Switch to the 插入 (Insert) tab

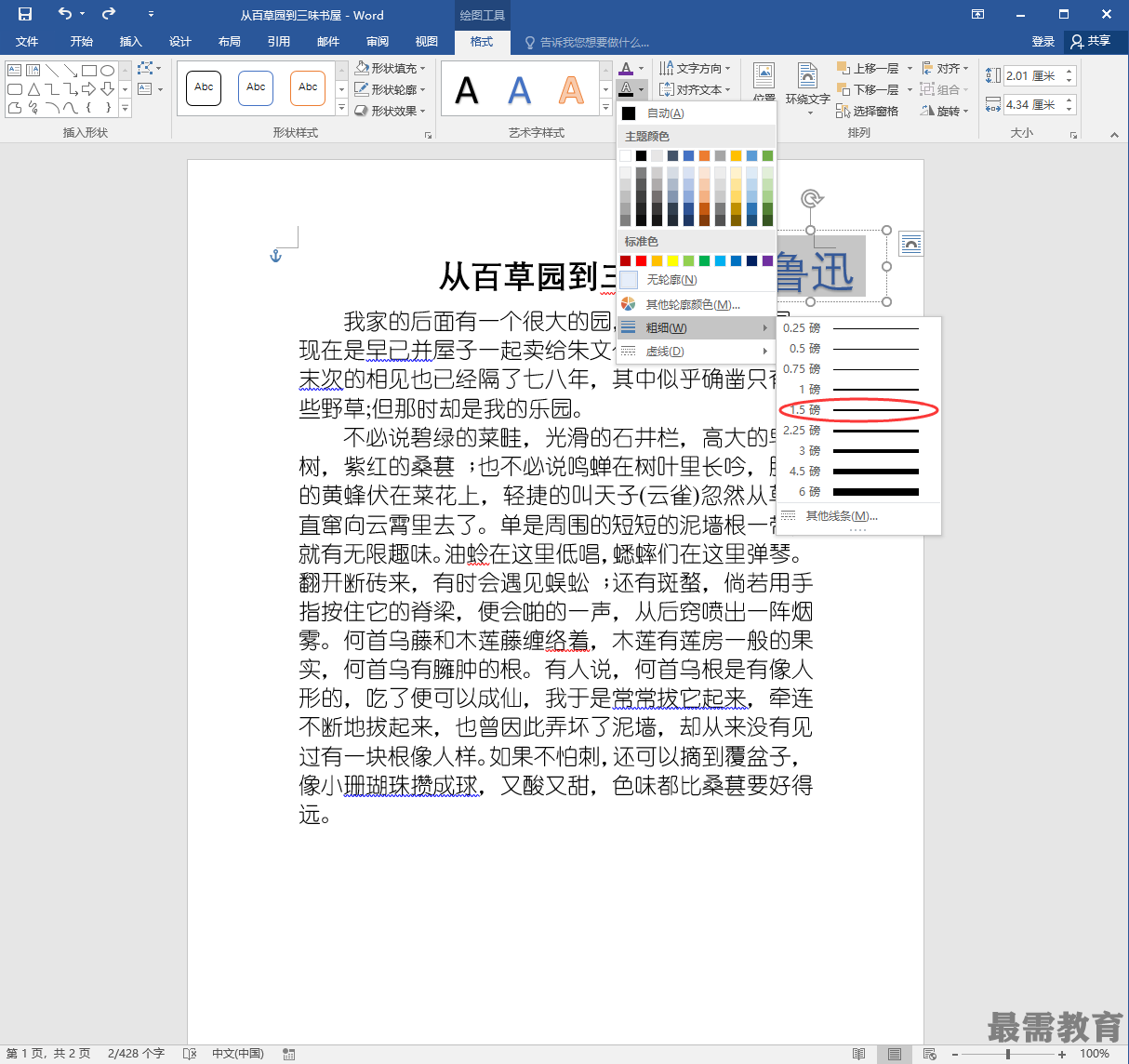[x=131, y=42]
